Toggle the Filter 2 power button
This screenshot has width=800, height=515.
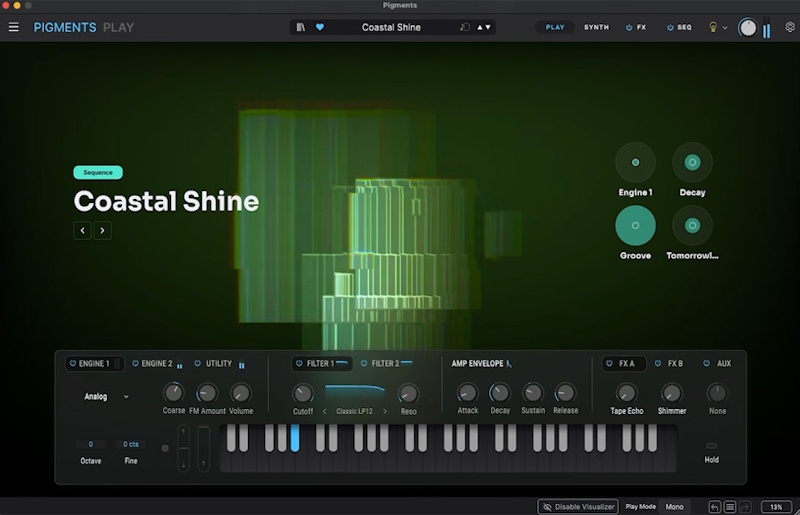[364, 363]
